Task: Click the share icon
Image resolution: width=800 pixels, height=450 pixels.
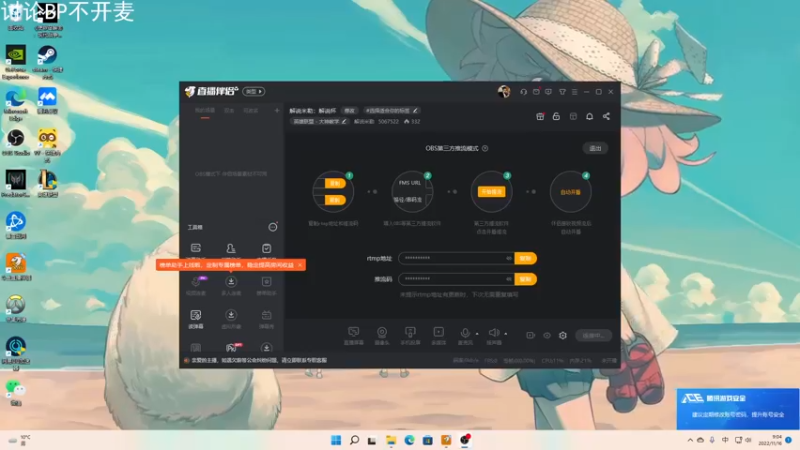Action: [x=606, y=116]
